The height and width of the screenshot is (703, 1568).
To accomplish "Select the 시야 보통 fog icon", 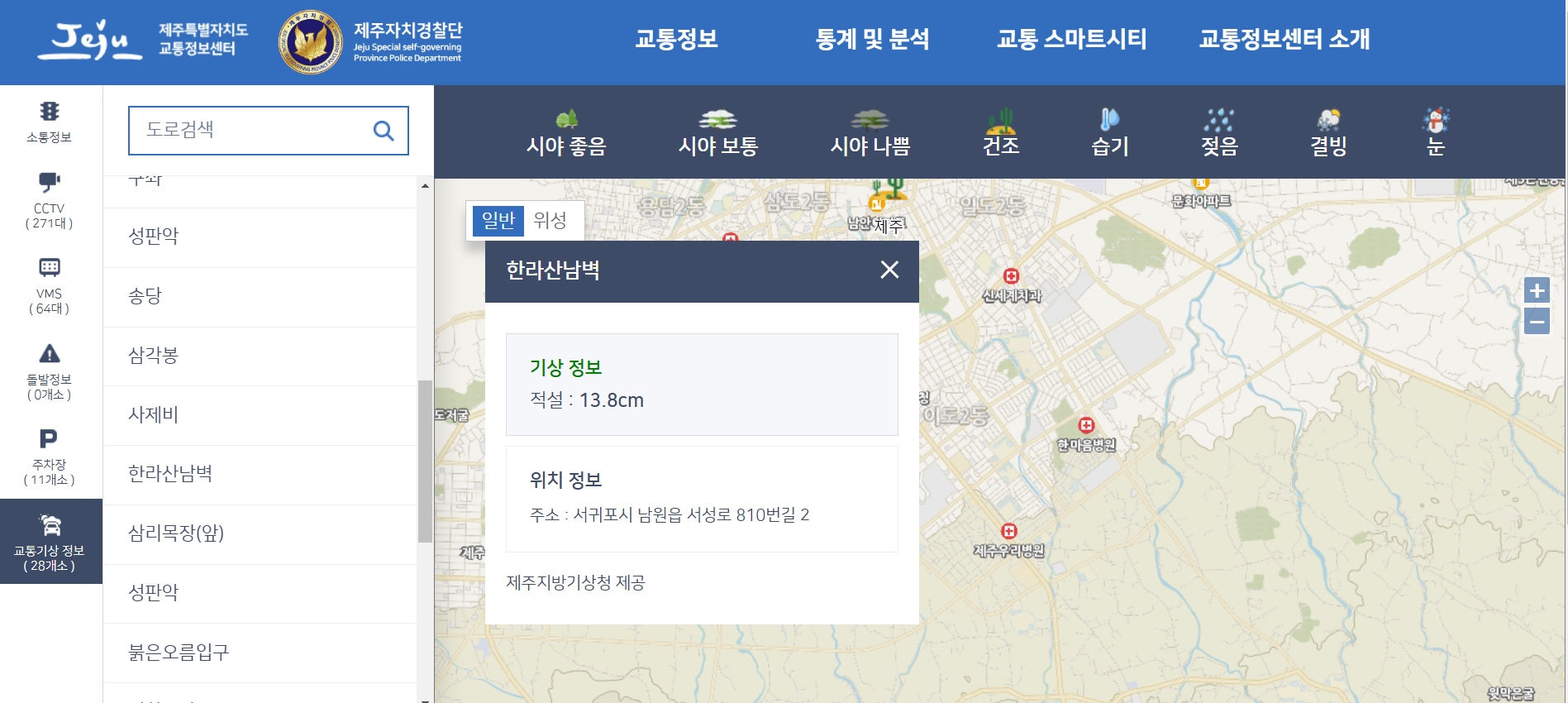I will coord(717,119).
